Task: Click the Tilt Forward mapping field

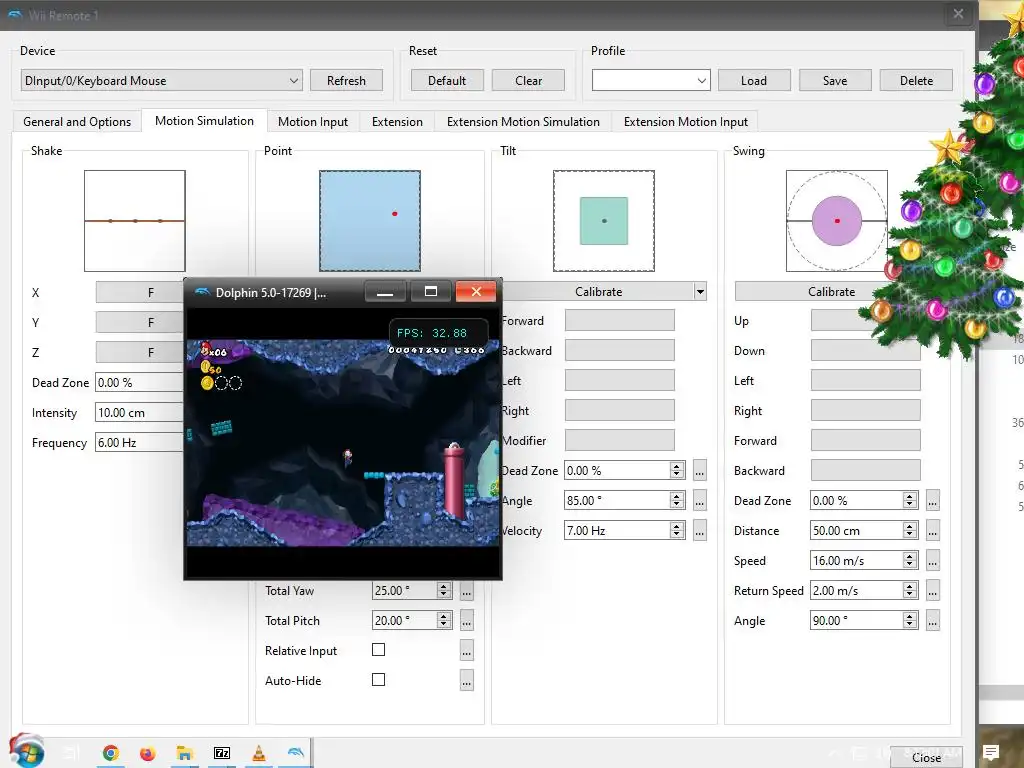Action: pyautogui.click(x=620, y=320)
